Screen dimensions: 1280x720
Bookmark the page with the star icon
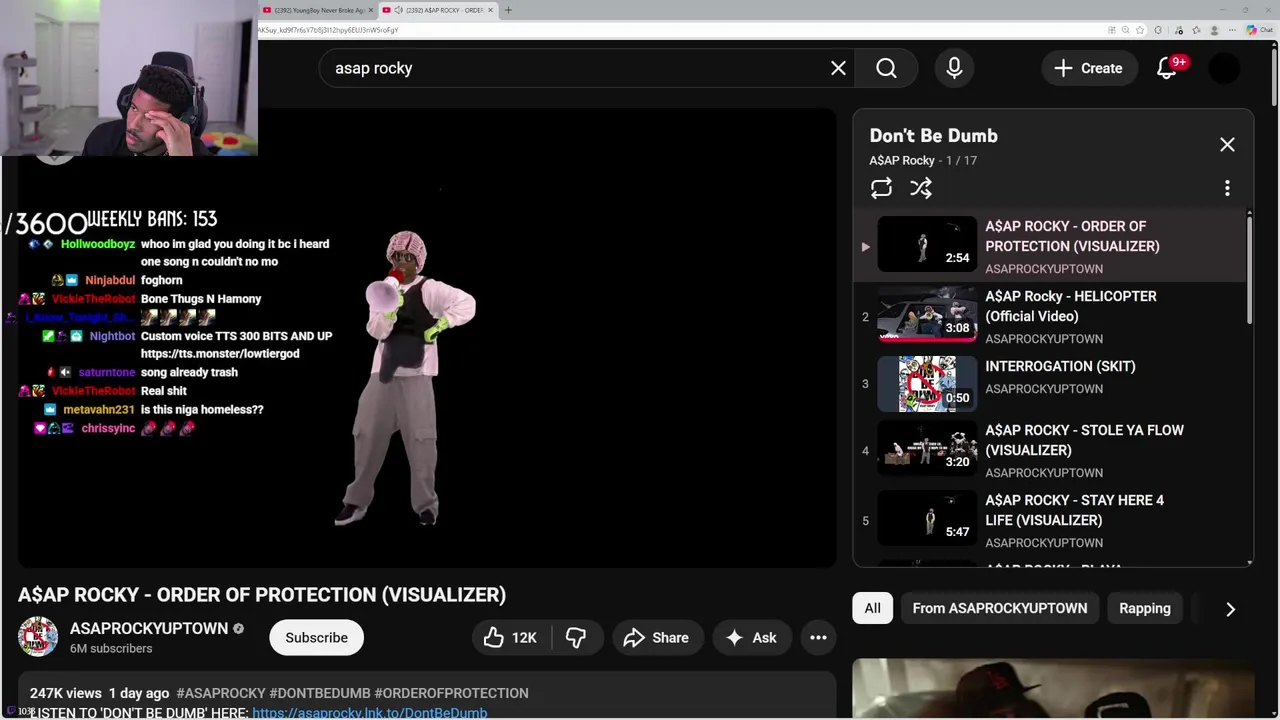[x=1140, y=30]
